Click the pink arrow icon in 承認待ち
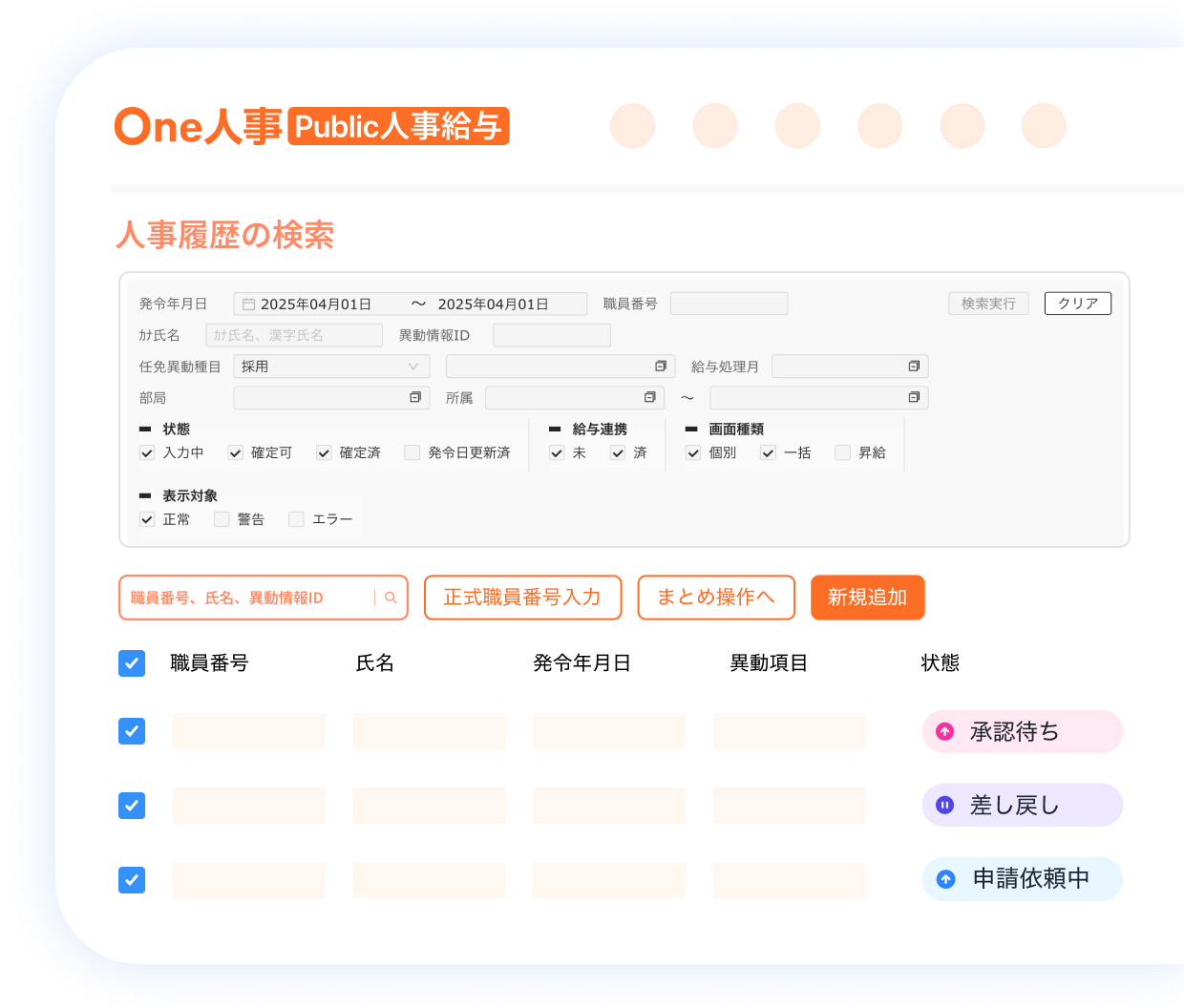Screen dimensions: 1184x1008 [945, 731]
